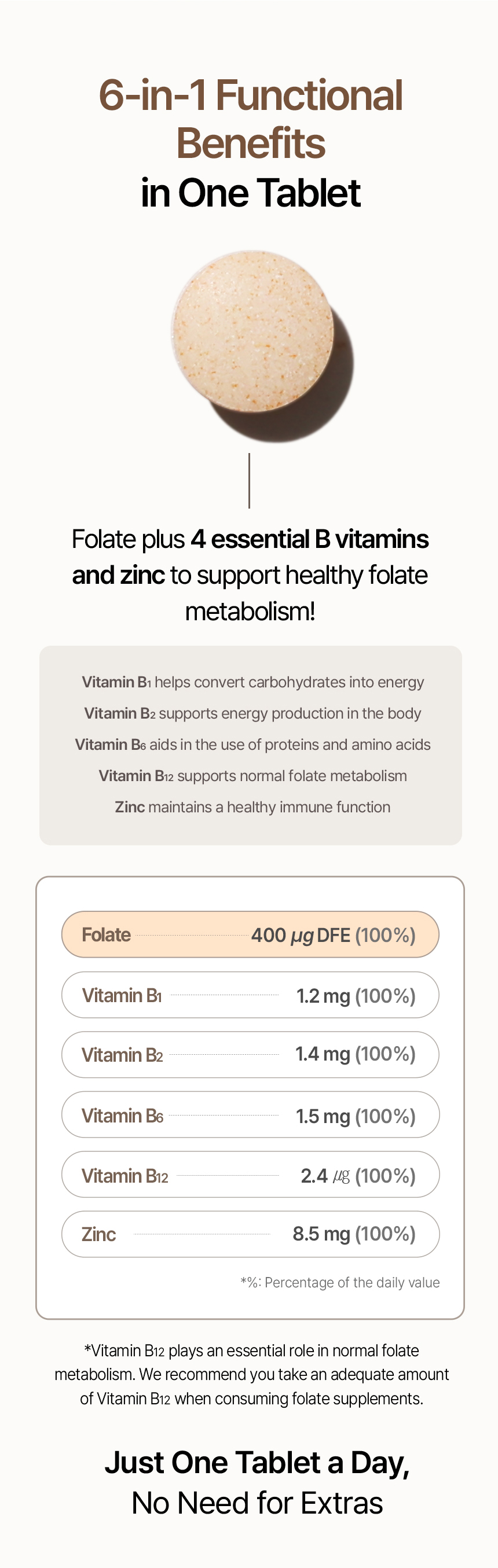The width and height of the screenshot is (498, 1568).
Task: Click the "No Need for Extras" text
Action: point(257,1503)
